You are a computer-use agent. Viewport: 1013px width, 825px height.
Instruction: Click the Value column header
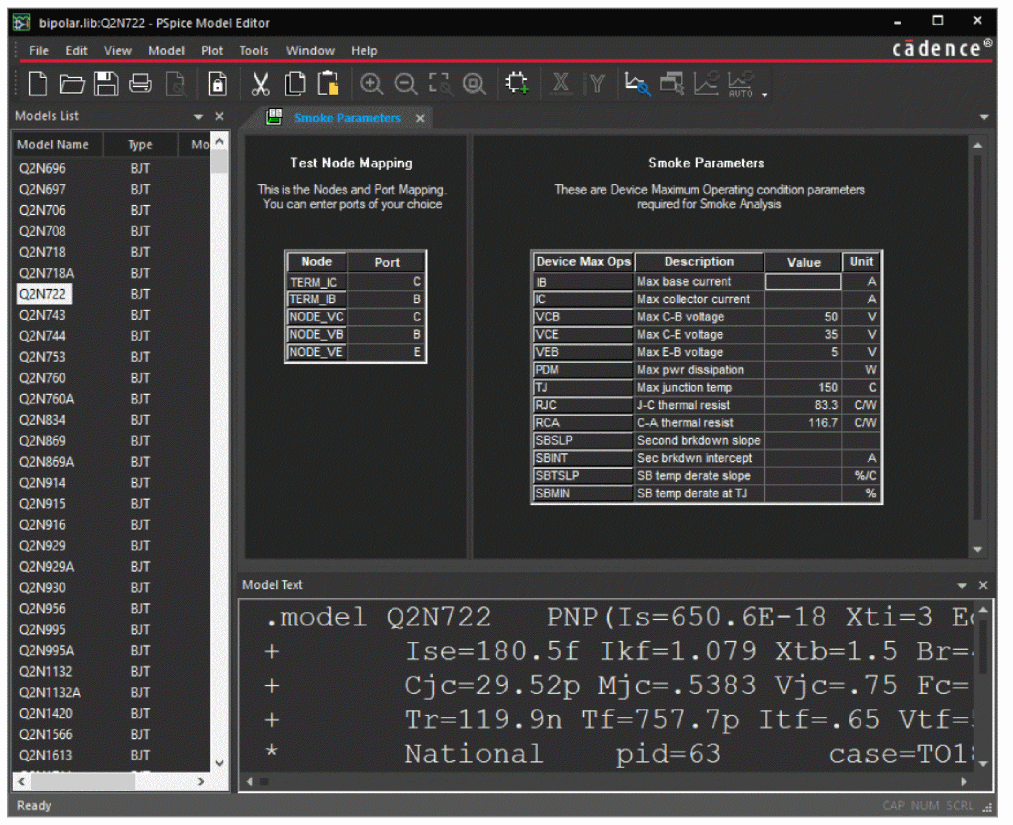[x=803, y=262]
